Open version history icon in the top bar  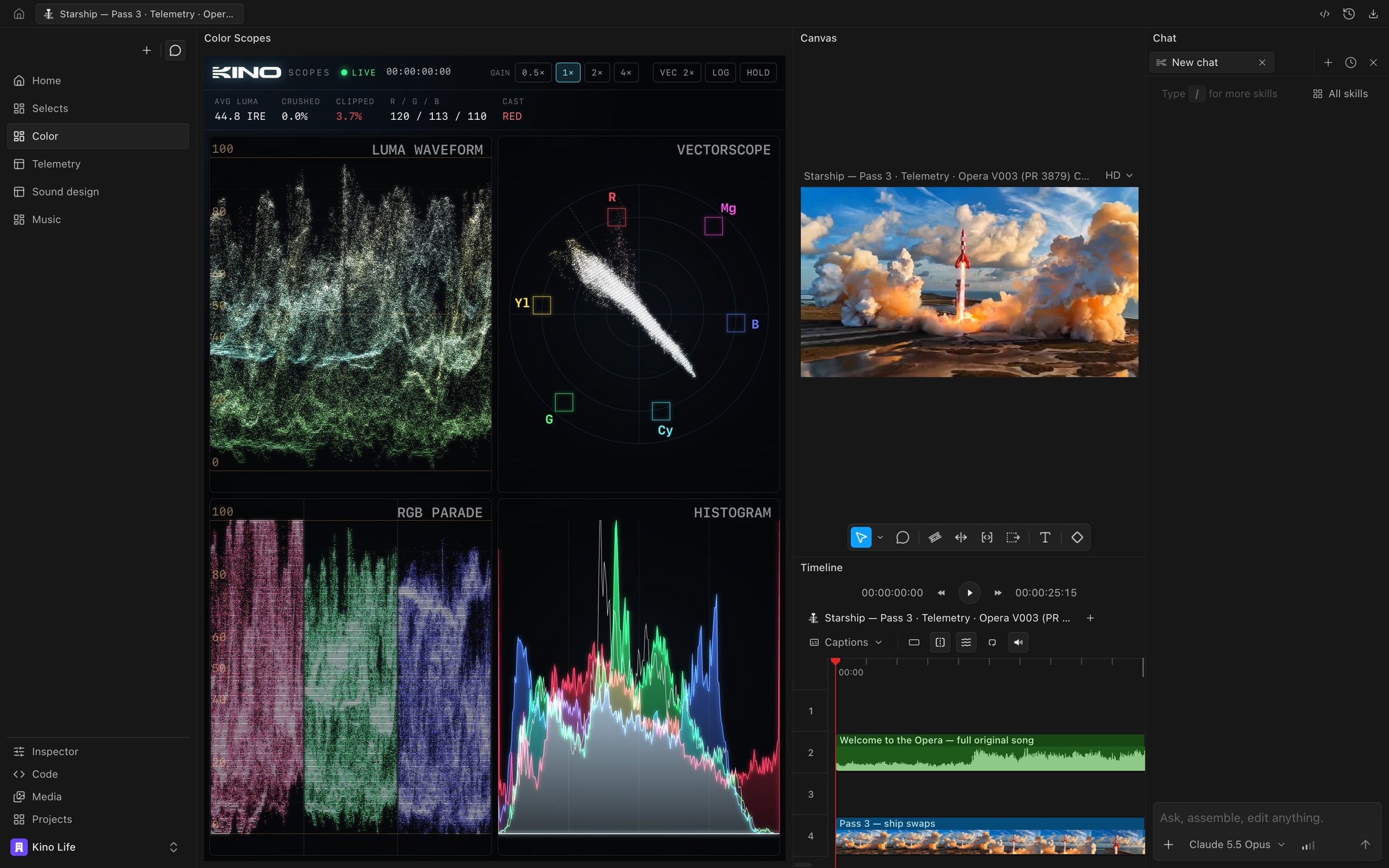coord(1348,14)
